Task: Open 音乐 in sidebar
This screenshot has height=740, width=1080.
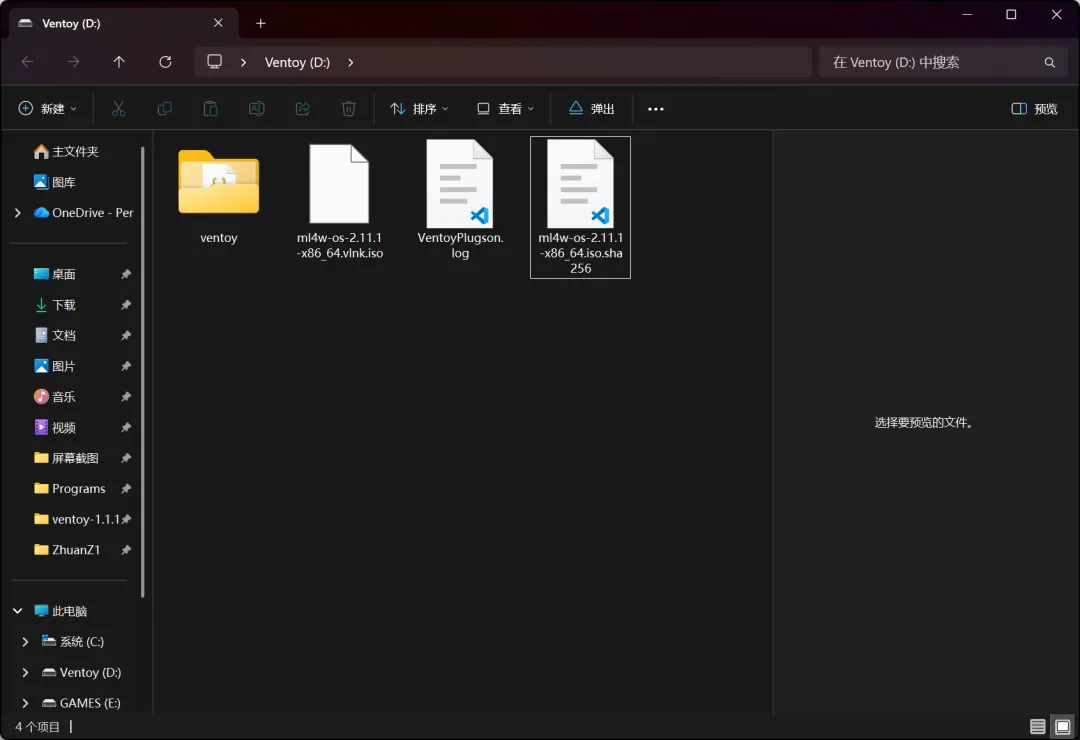Action: (x=54, y=397)
